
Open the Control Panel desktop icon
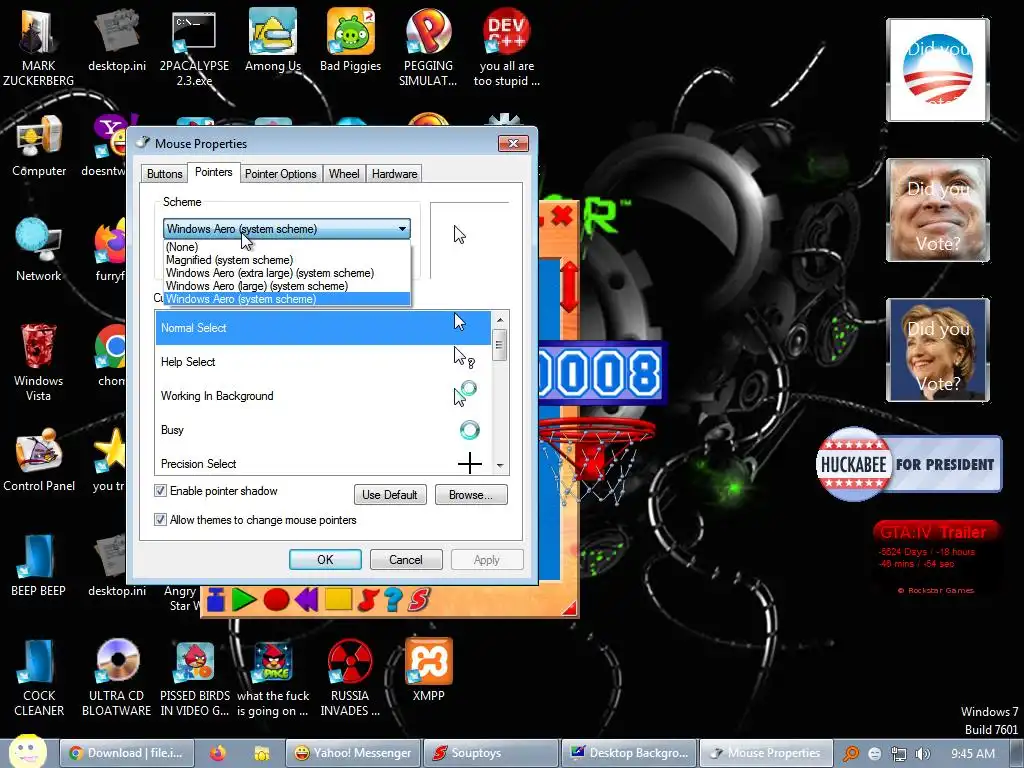click(x=39, y=460)
